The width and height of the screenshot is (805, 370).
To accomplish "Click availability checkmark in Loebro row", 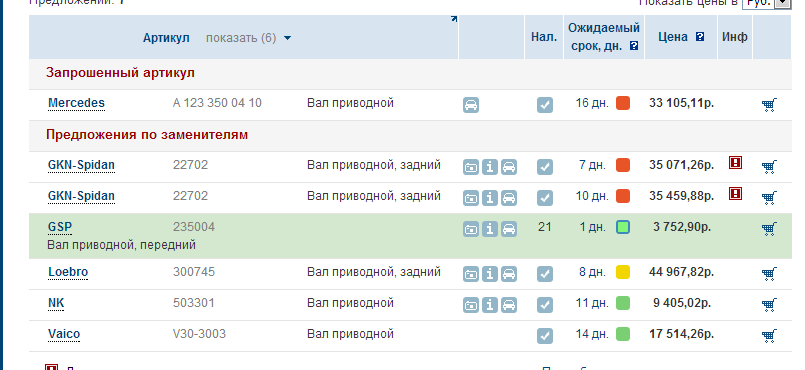I will (545, 275).
